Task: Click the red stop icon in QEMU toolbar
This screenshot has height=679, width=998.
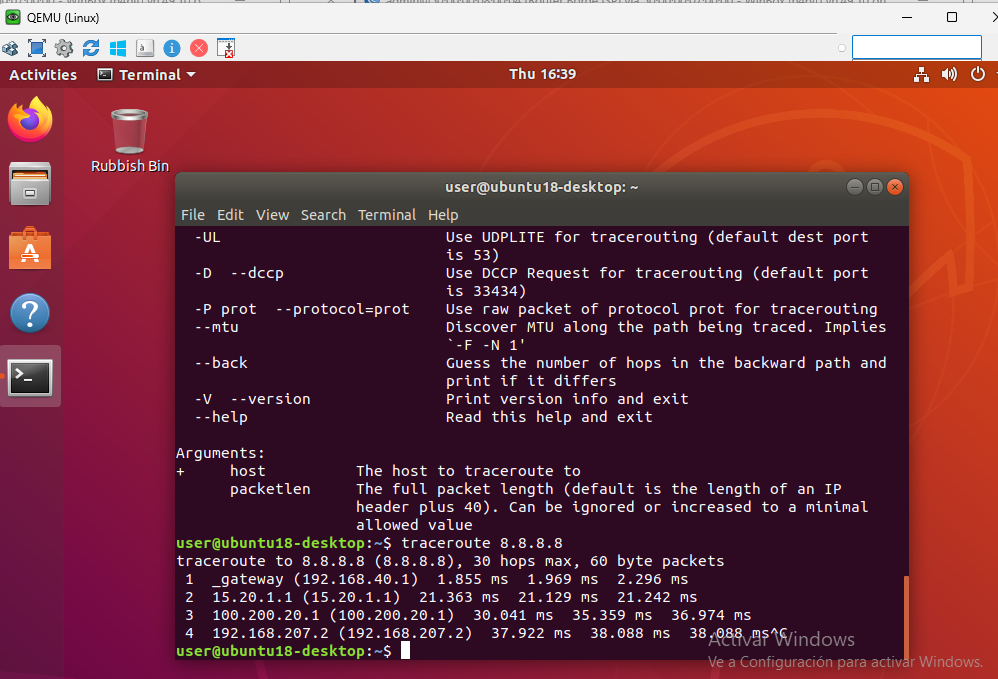Action: pyautogui.click(x=198, y=47)
